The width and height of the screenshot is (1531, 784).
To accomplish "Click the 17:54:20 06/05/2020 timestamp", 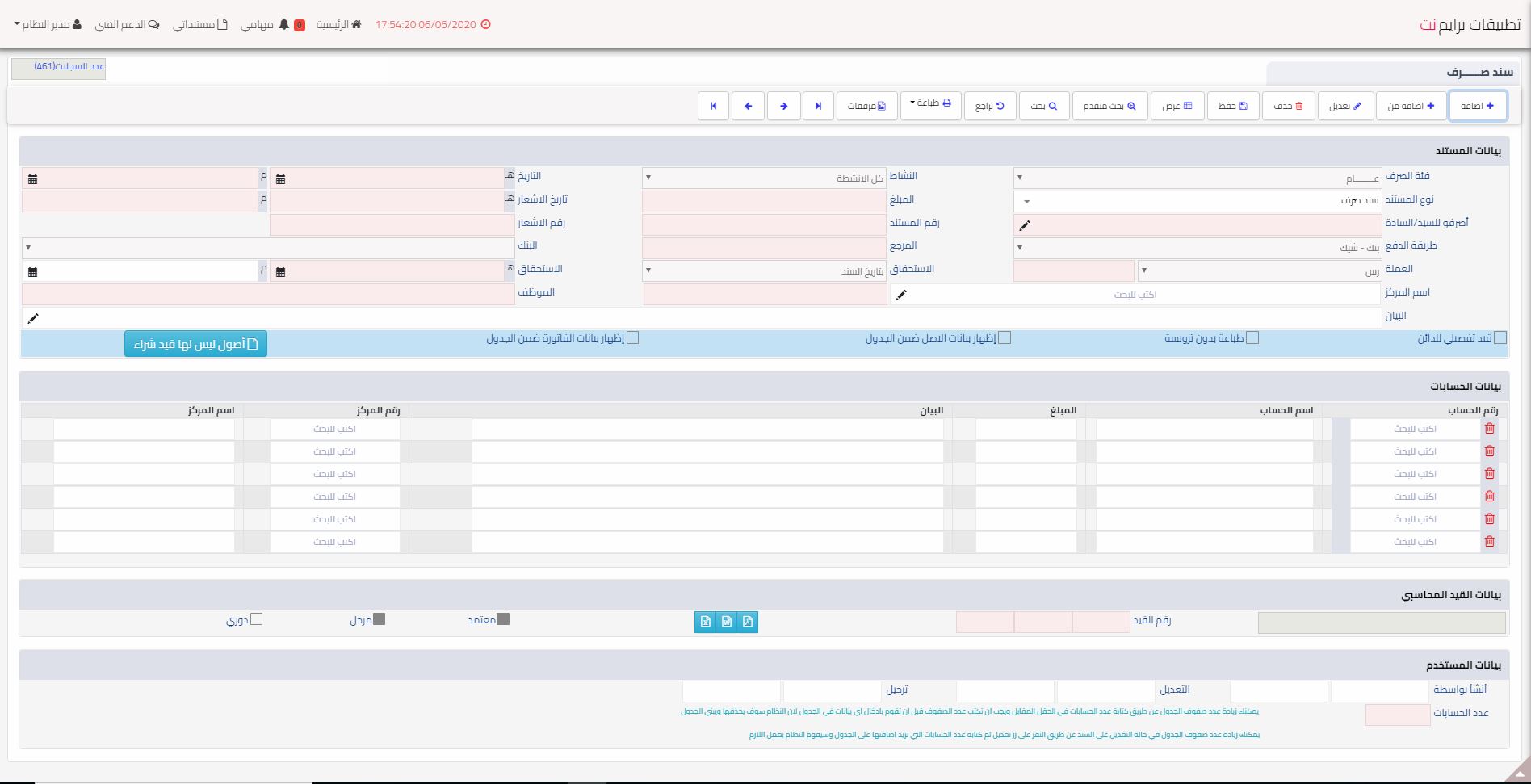I will [426, 25].
